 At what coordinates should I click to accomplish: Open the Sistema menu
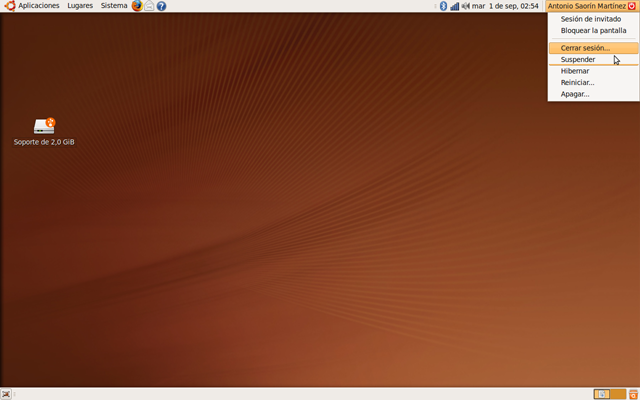click(113, 6)
